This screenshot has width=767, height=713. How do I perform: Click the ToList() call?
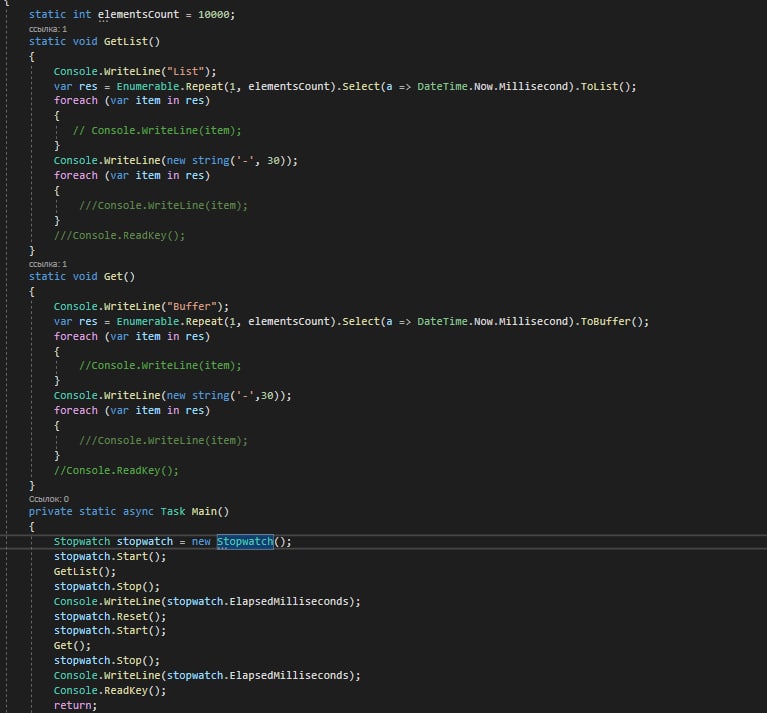click(x=605, y=87)
